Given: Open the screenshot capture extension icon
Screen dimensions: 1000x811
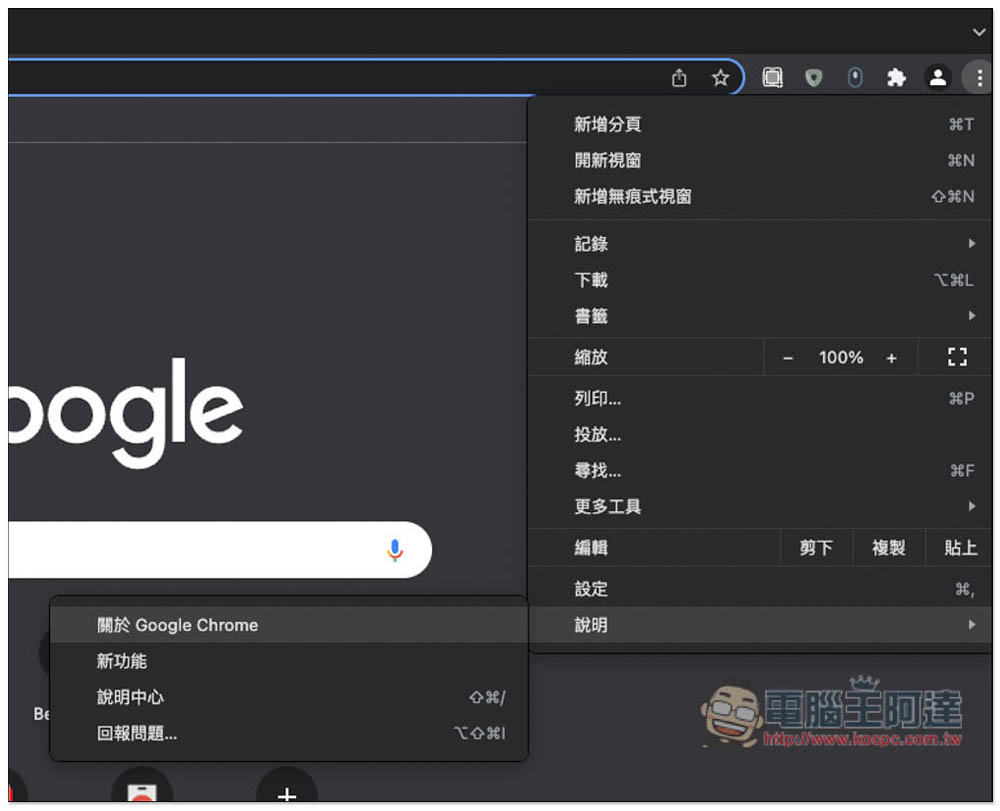Looking at the screenshot, I should [x=772, y=78].
